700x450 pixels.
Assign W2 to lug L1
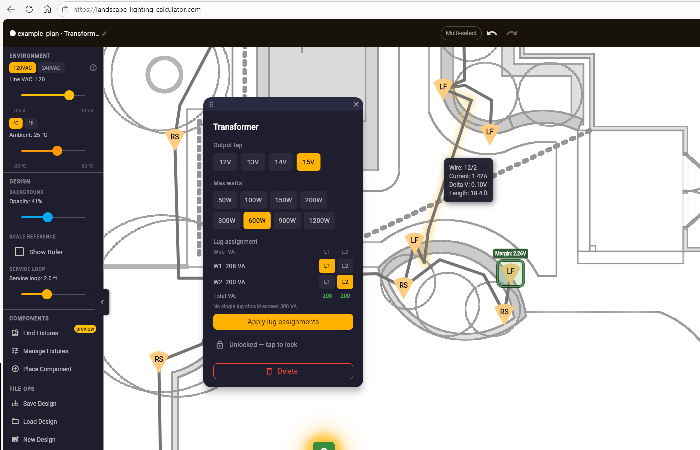327,282
